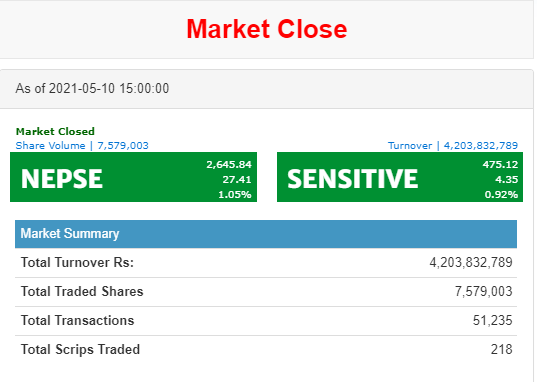Select the Total Transactions row
537x382 pixels.
point(266,321)
